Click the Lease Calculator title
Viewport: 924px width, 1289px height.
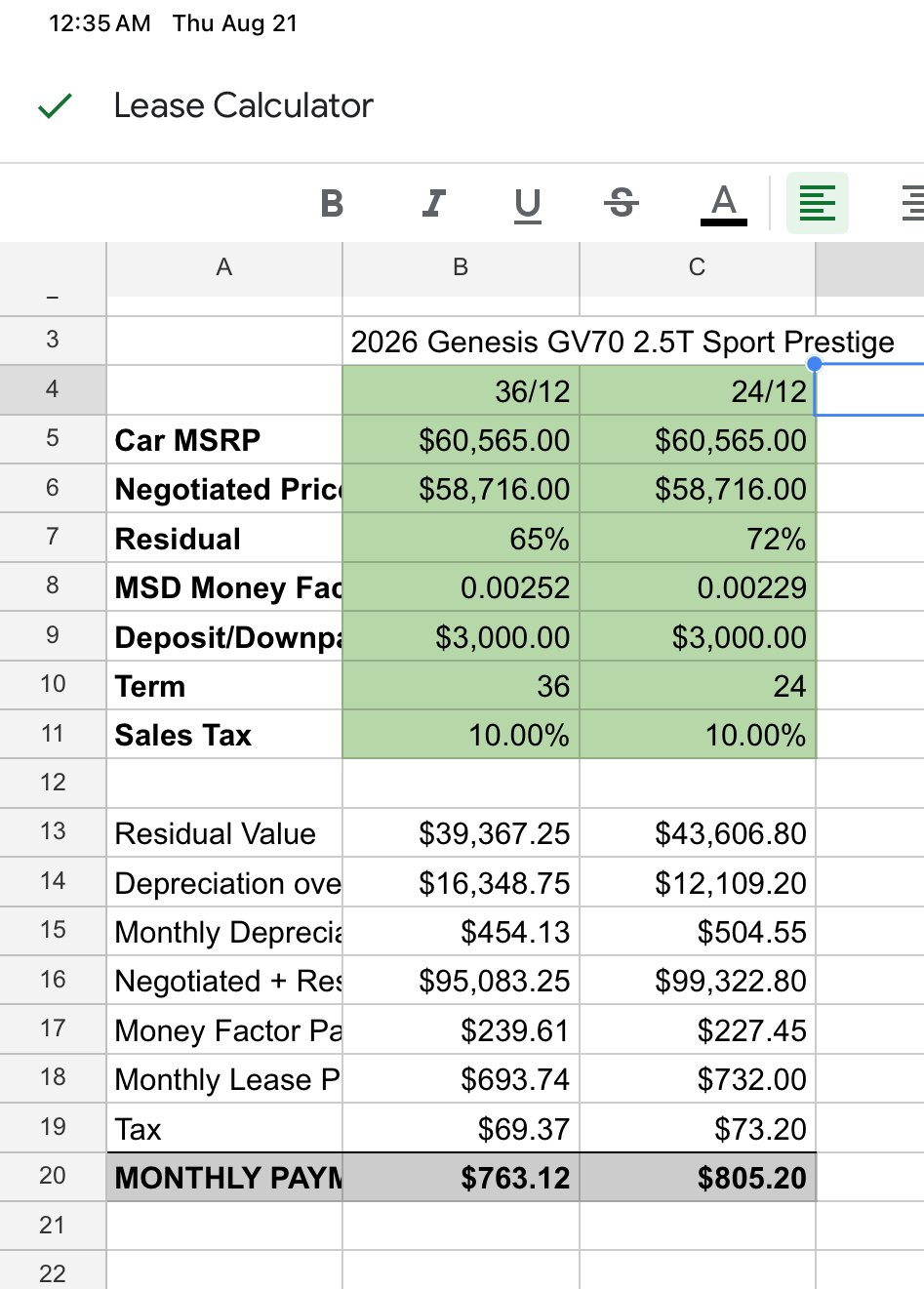pyautogui.click(x=243, y=105)
